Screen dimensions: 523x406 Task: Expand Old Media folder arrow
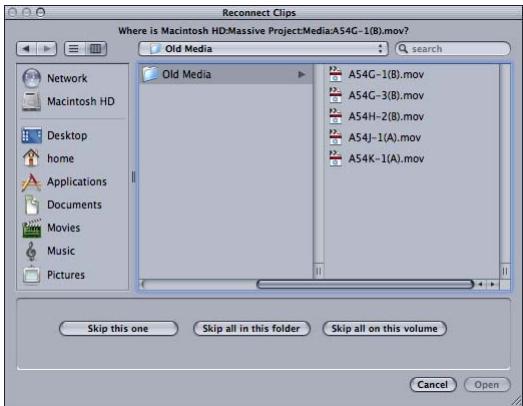302,74
